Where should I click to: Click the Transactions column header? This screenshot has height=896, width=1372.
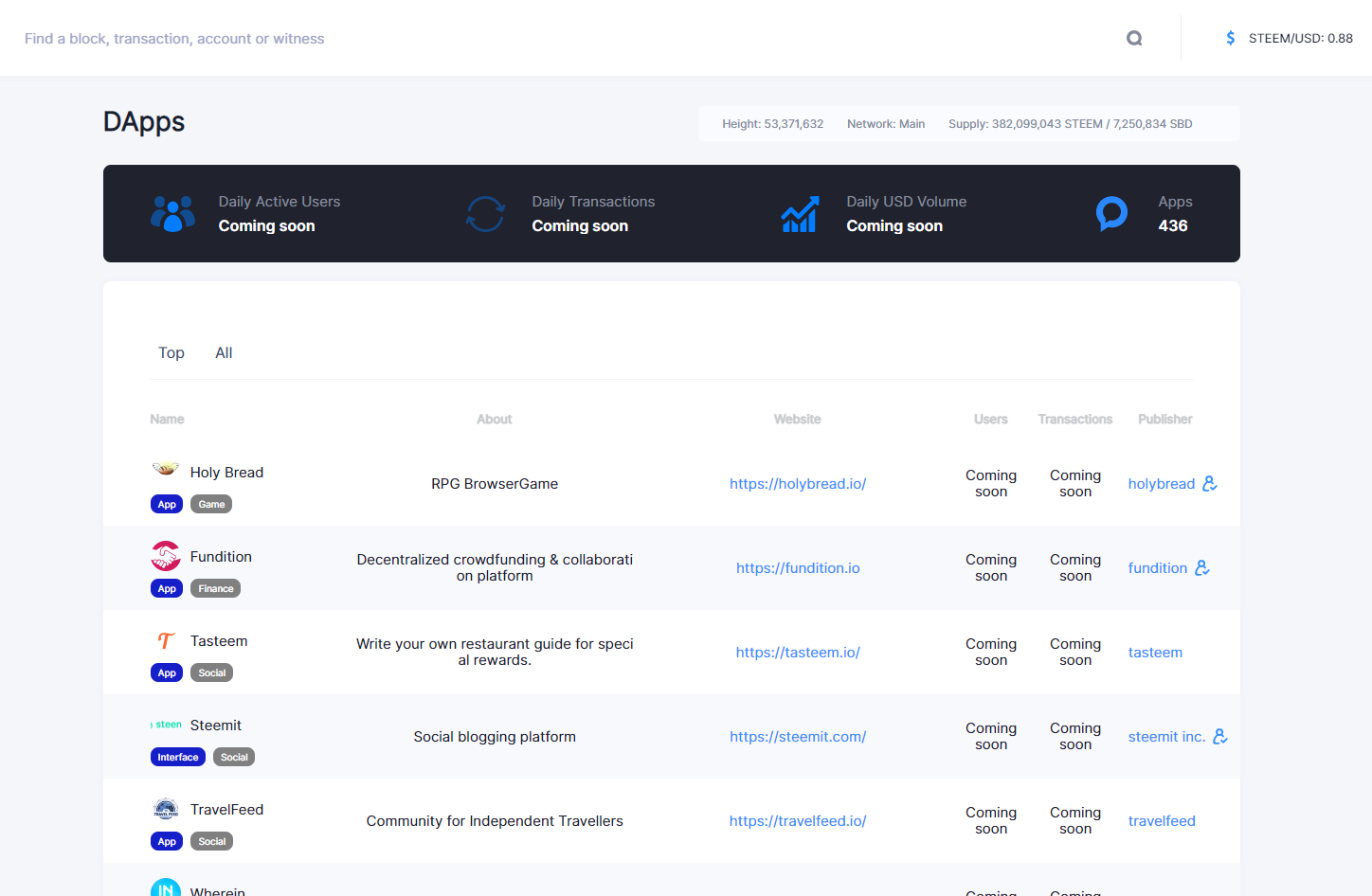point(1075,420)
